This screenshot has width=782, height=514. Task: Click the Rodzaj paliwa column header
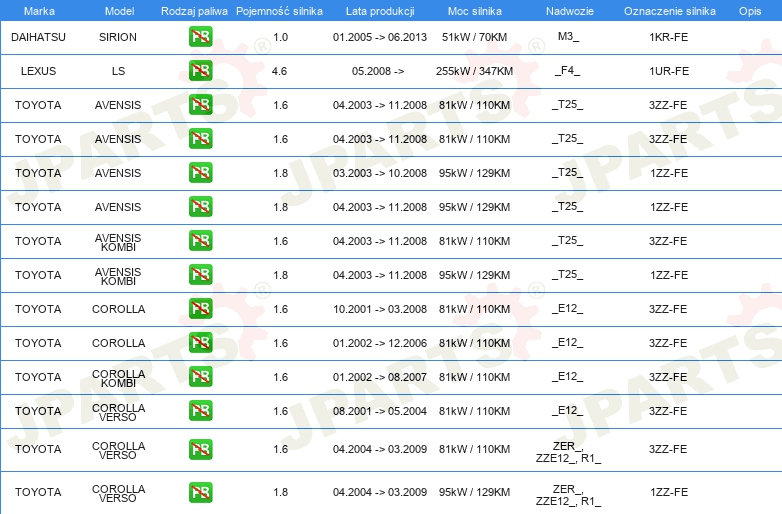(x=194, y=11)
